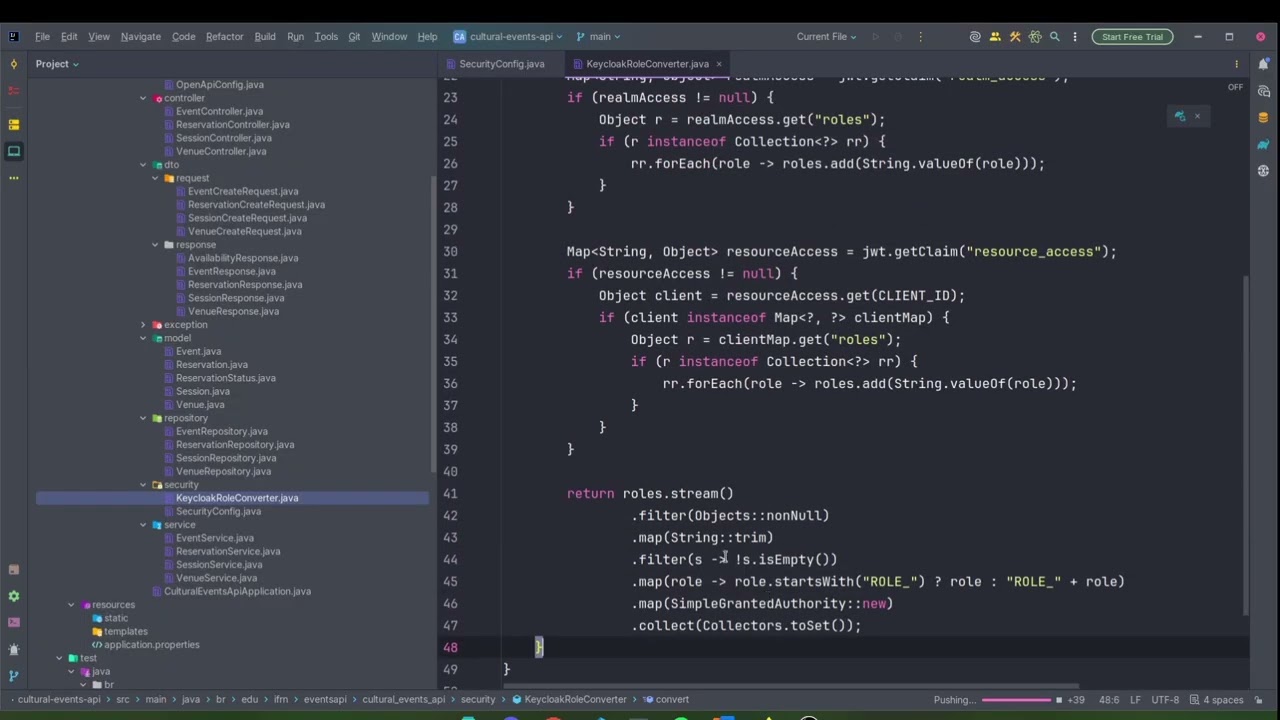
Task: Toggle the OFF inspection indicator
Action: (x=1236, y=87)
